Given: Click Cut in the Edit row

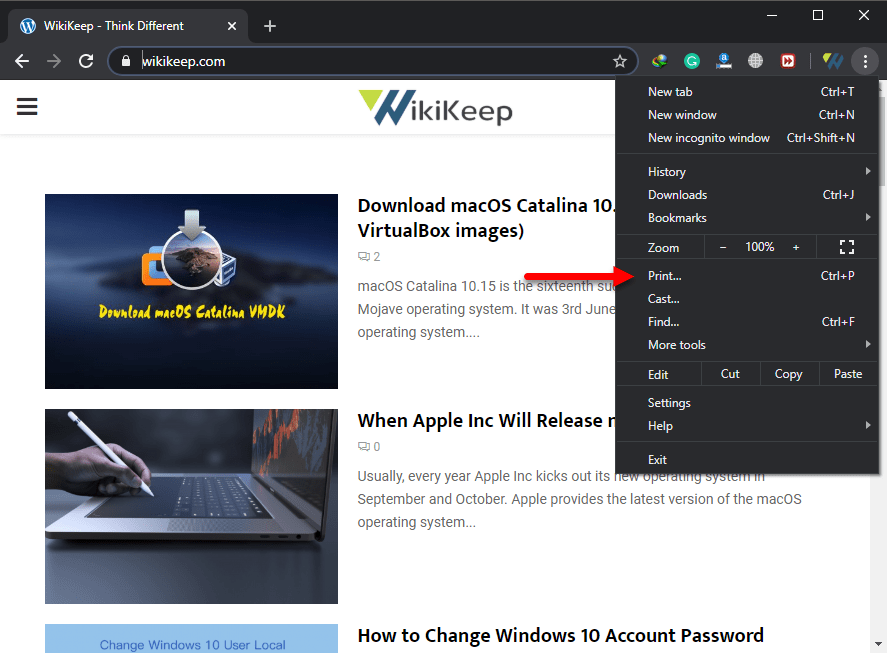Looking at the screenshot, I should (x=730, y=374).
